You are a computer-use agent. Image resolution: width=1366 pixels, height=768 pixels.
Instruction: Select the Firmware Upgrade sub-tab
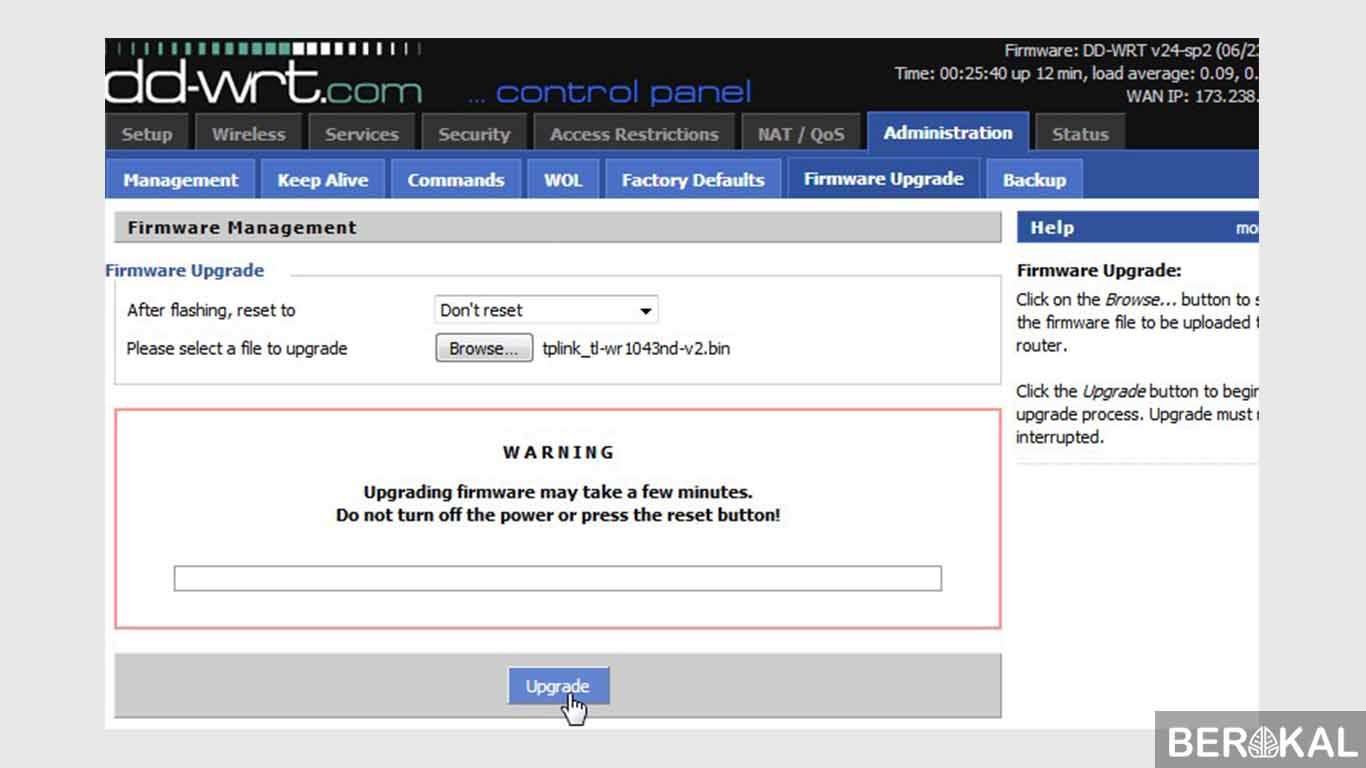click(x=884, y=178)
